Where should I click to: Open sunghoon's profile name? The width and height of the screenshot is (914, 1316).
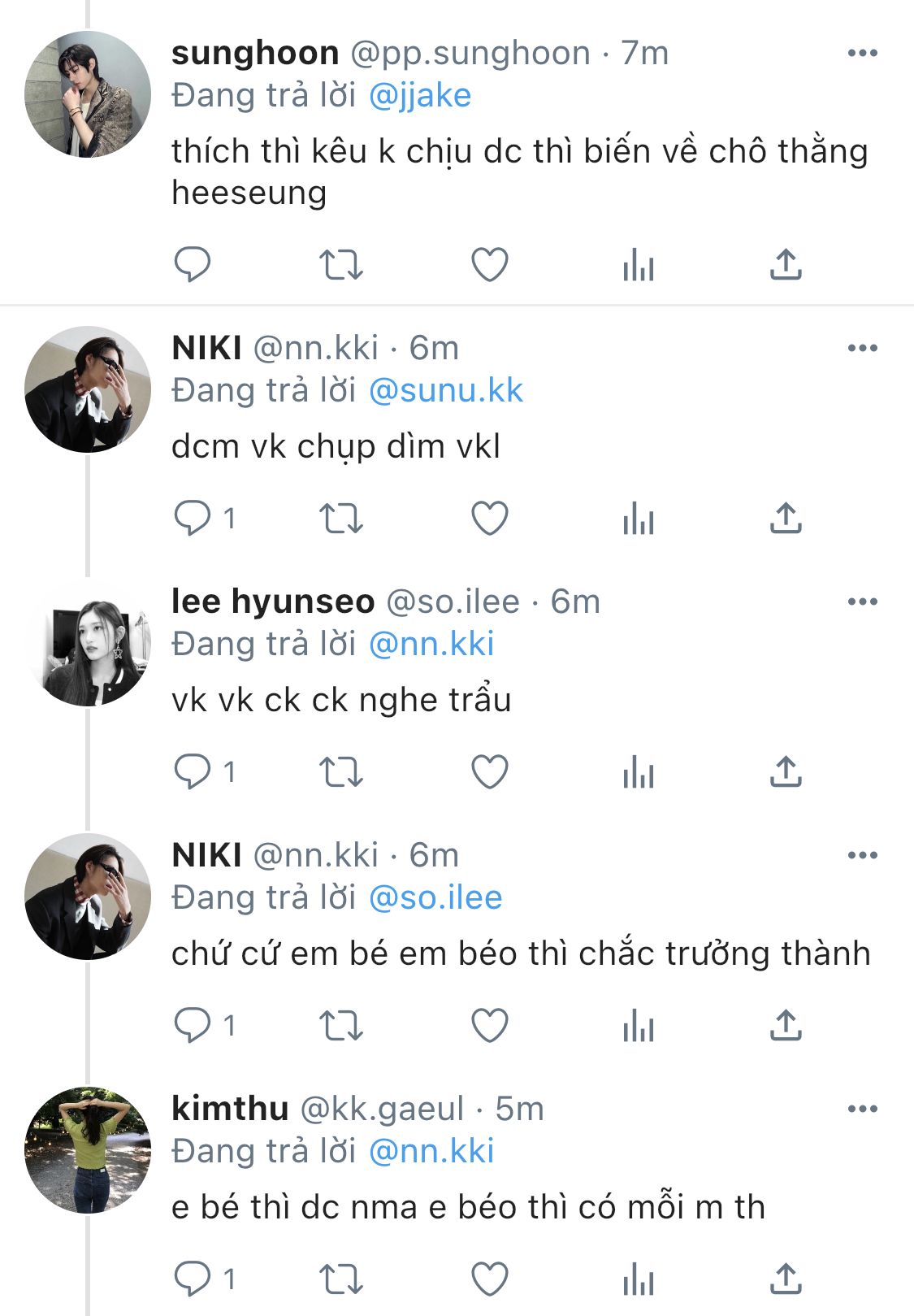(x=255, y=54)
